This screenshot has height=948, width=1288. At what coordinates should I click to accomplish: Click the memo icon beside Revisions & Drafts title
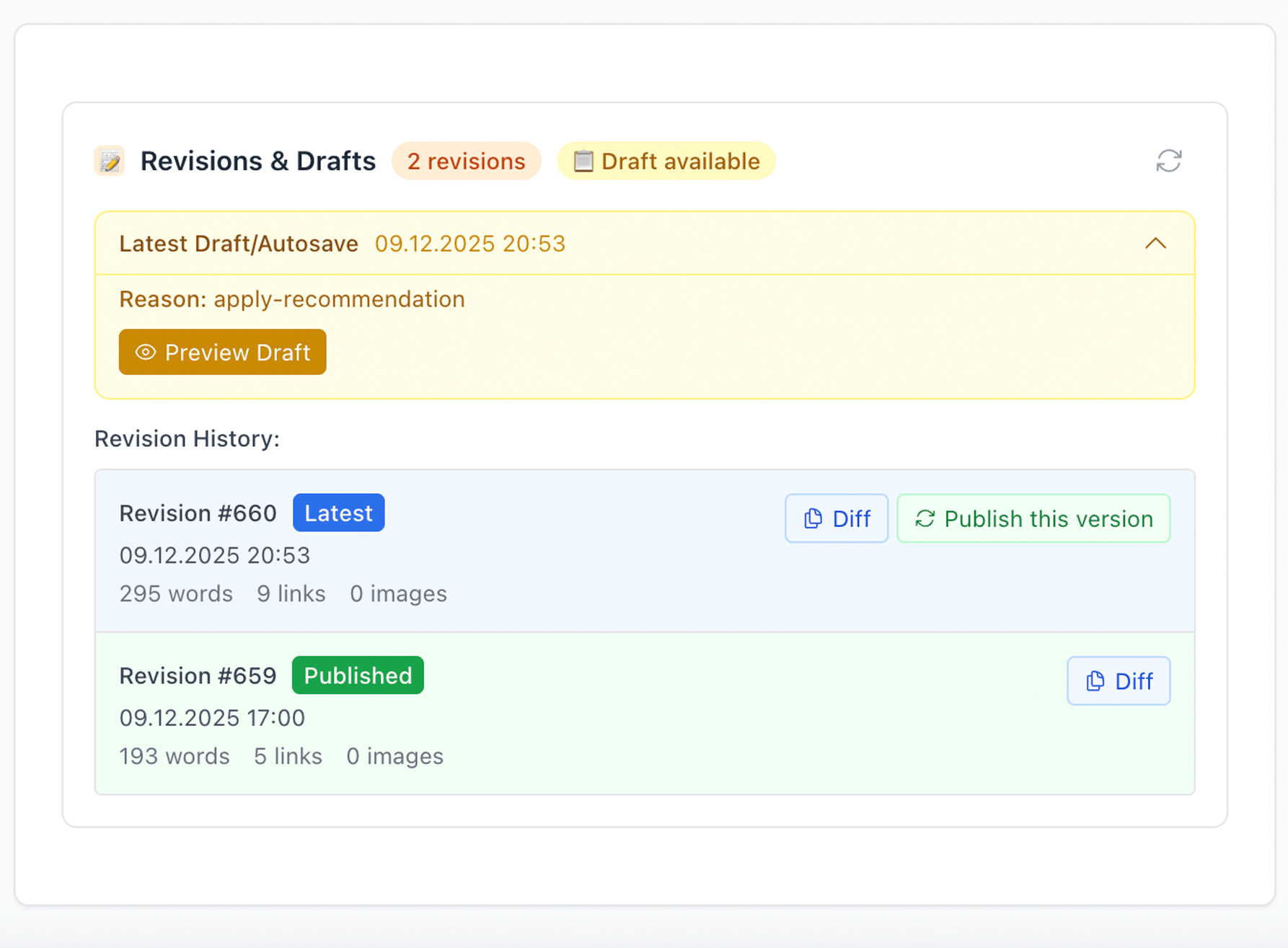pyautogui.click(x=109, y=160)
